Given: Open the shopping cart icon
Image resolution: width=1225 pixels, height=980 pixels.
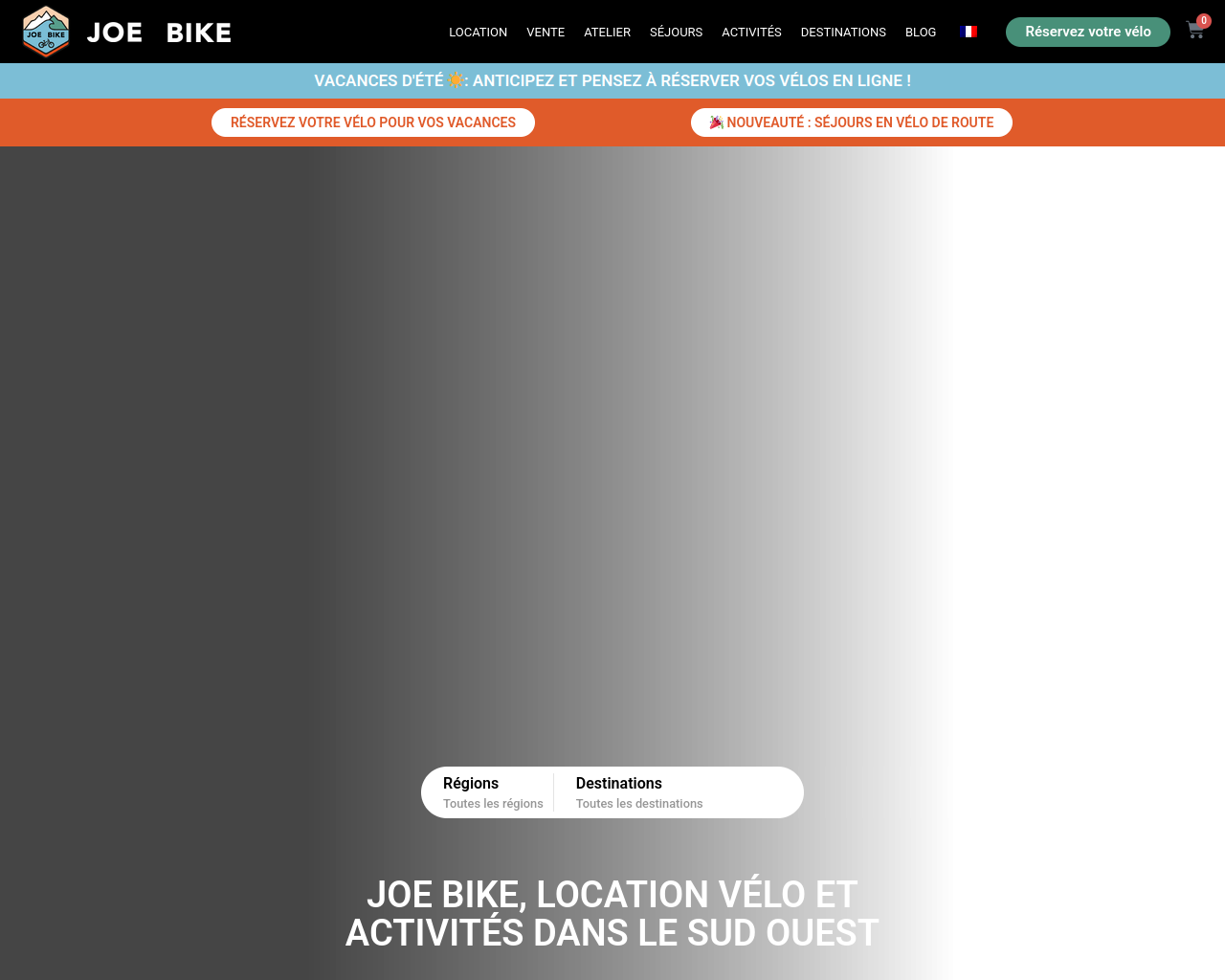Looking at the screenshot, I should coord(1194,31).
